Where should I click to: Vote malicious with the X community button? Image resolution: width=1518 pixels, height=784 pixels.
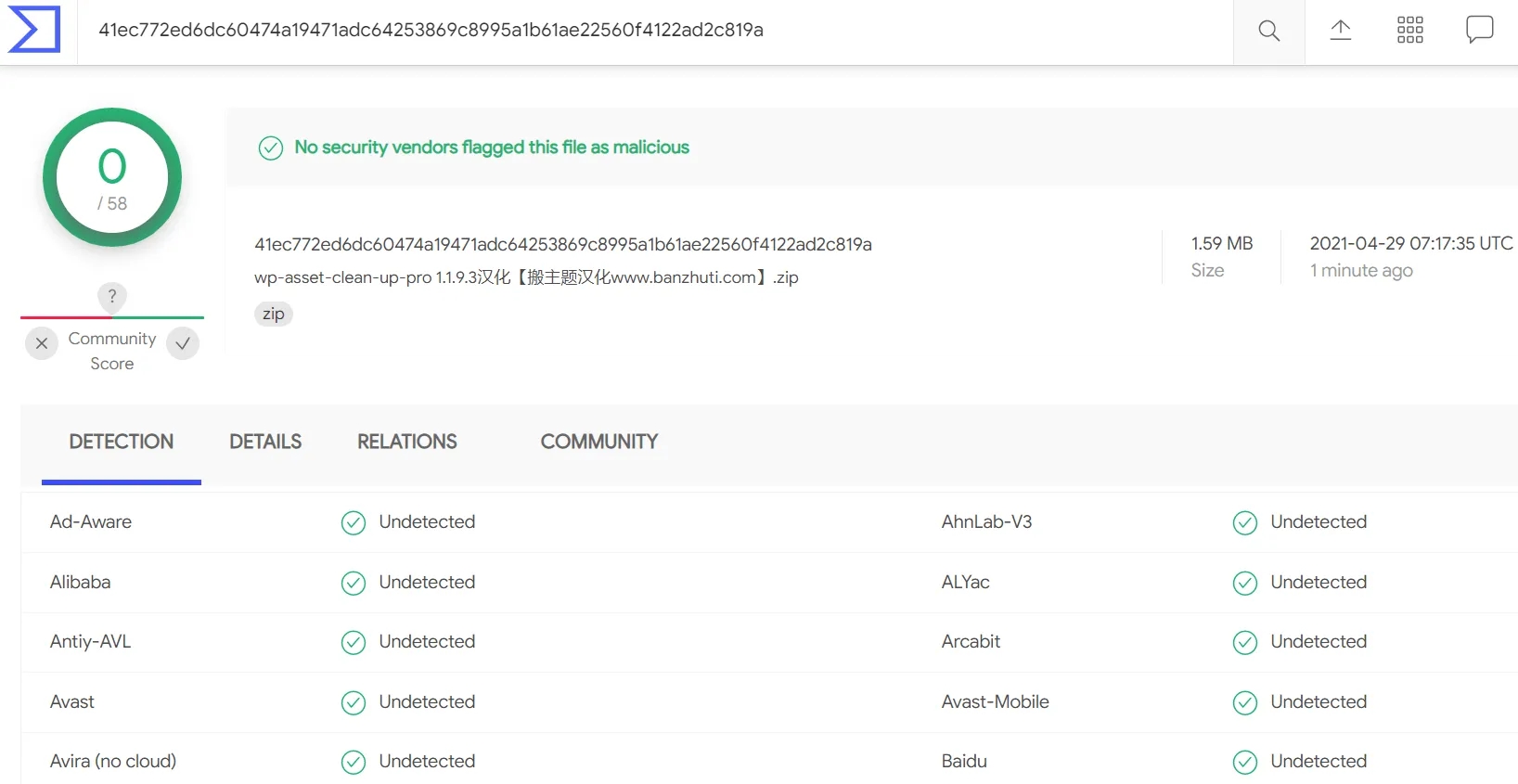coord(42,343)
